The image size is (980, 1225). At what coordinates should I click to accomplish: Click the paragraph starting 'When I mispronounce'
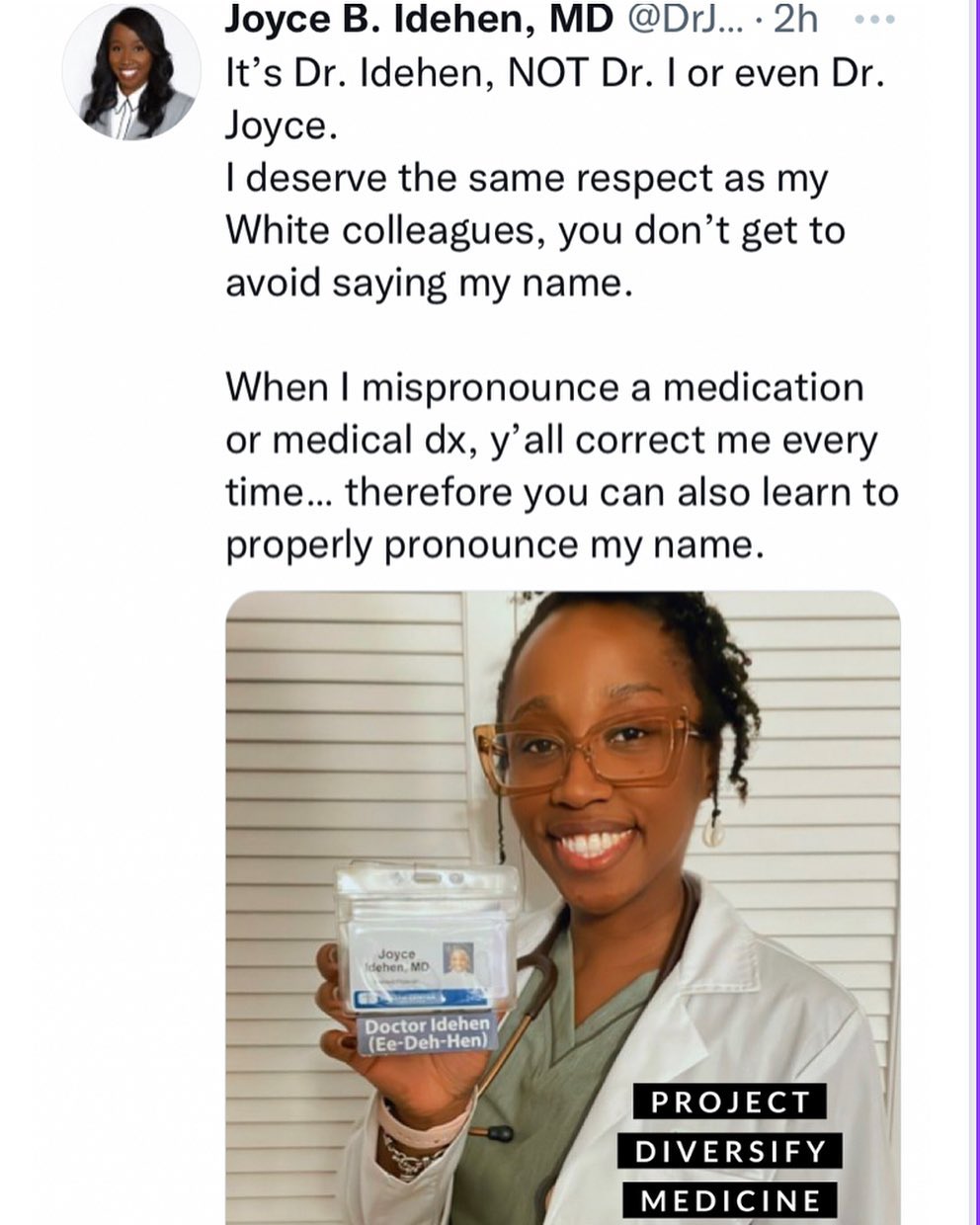pyautogui.click(x=562, y=465)
